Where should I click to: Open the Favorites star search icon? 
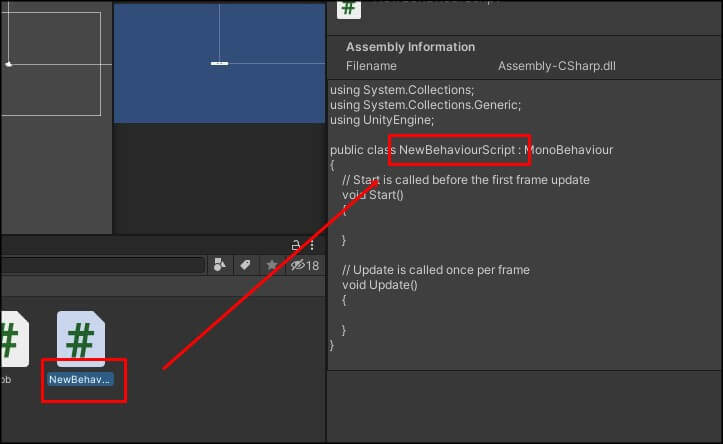tap(272, 265)
